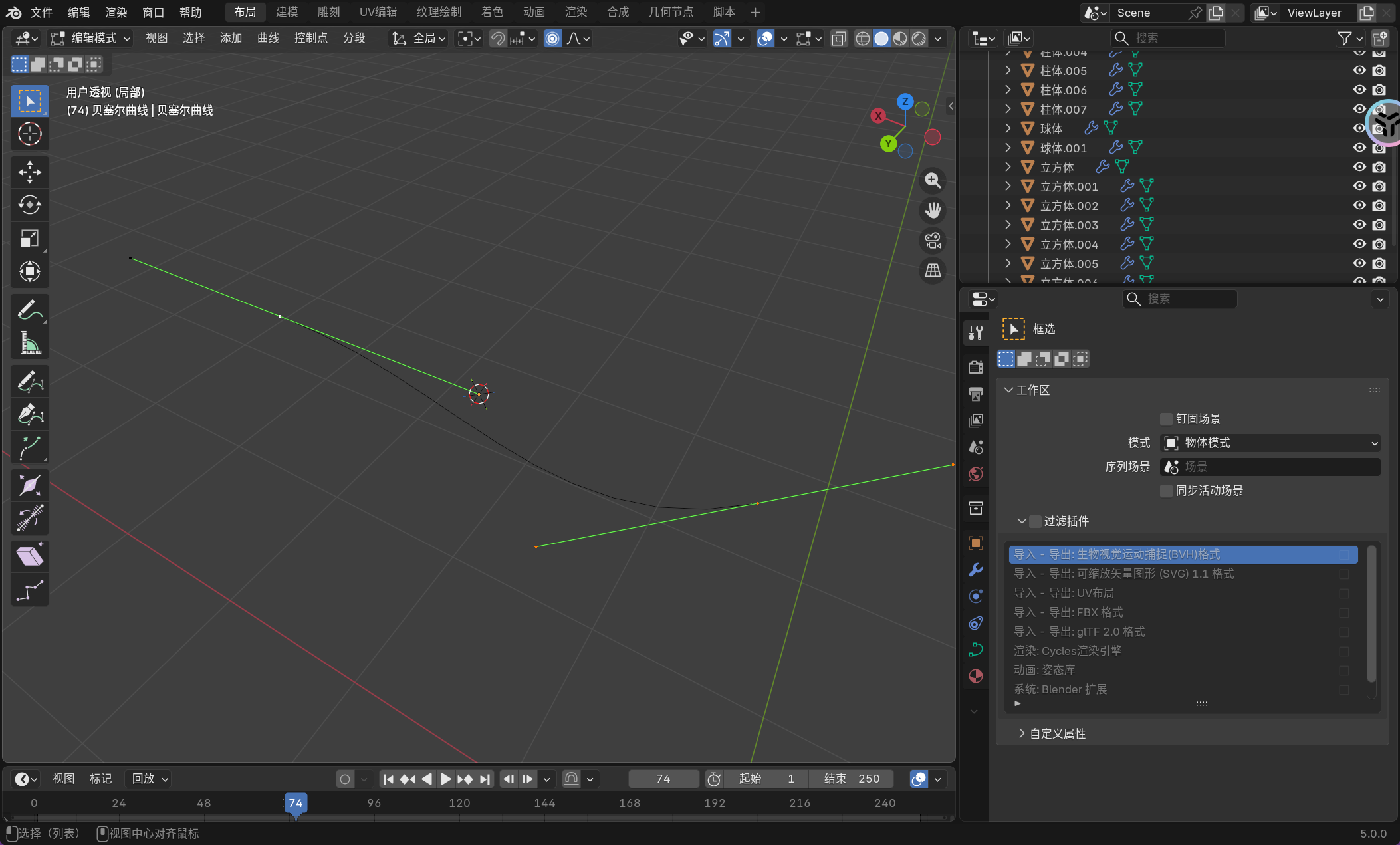Click the Curve Pen tool icon
1400x845 pixels.
click(29, 414)
